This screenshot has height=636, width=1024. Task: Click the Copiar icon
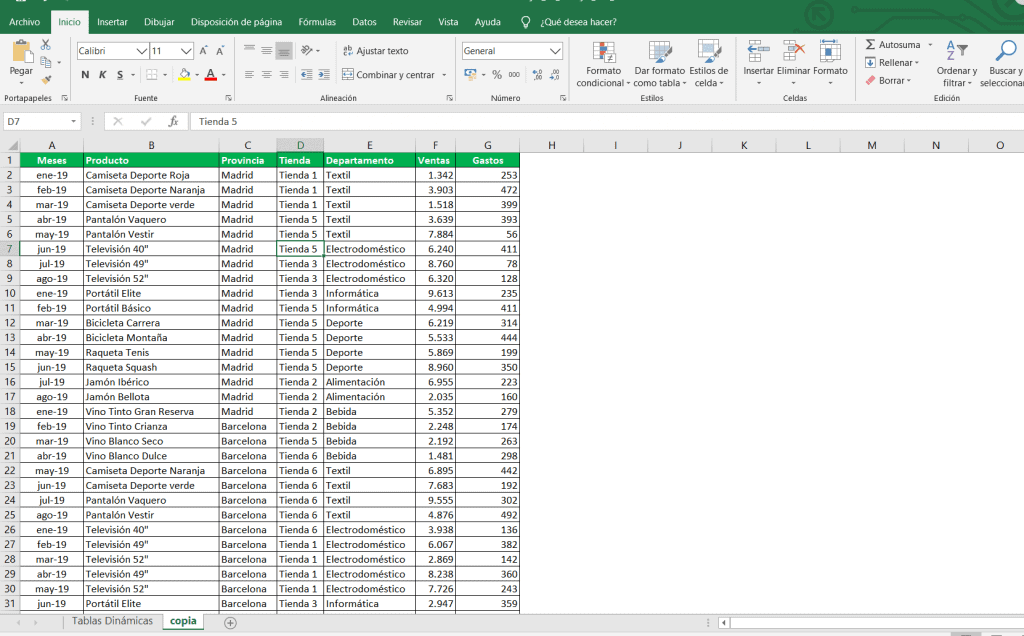click(x=46, y=62)
